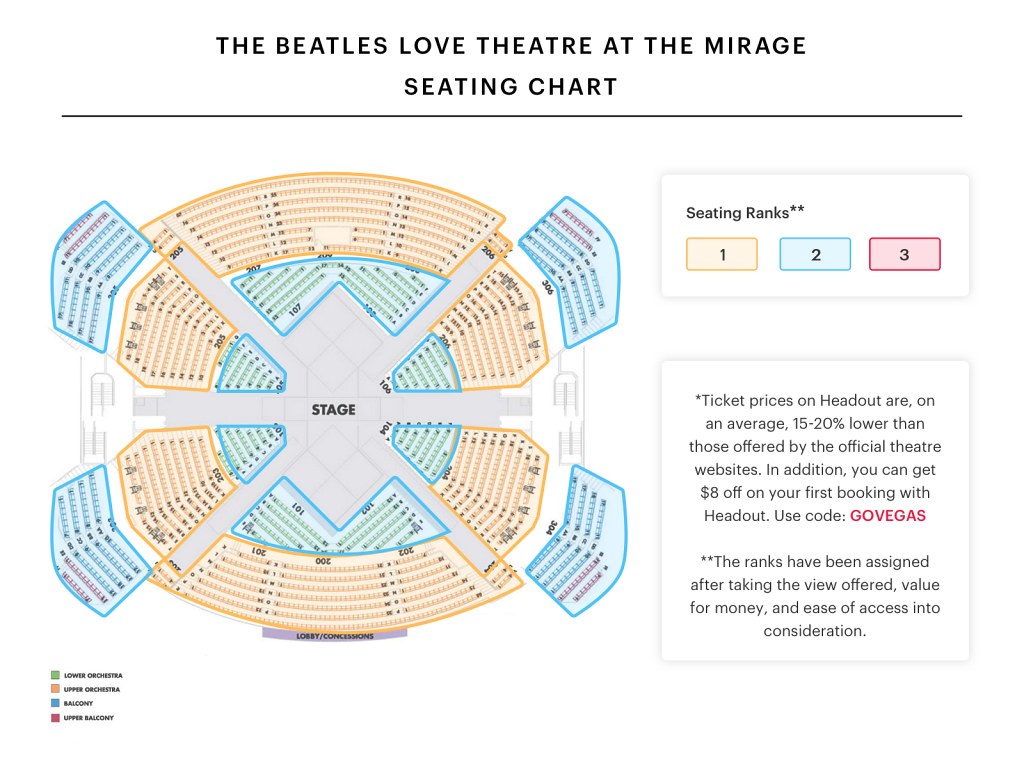The height and width of the screenshot is (768, 1024).
Task: Choose section 207 label above stage
Action: click(253, 268)
